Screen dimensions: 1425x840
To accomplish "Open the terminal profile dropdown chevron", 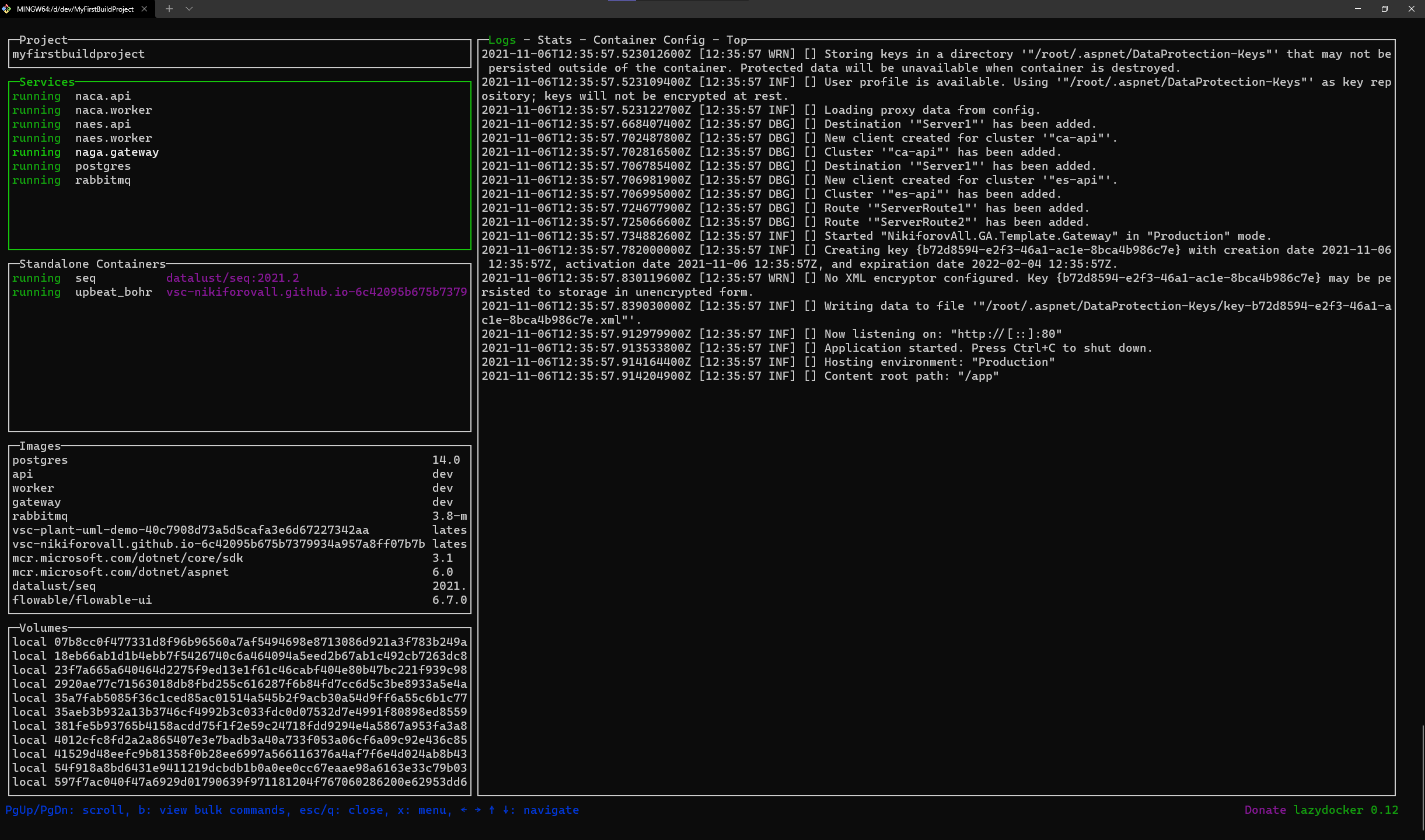I will click(189, 9).
